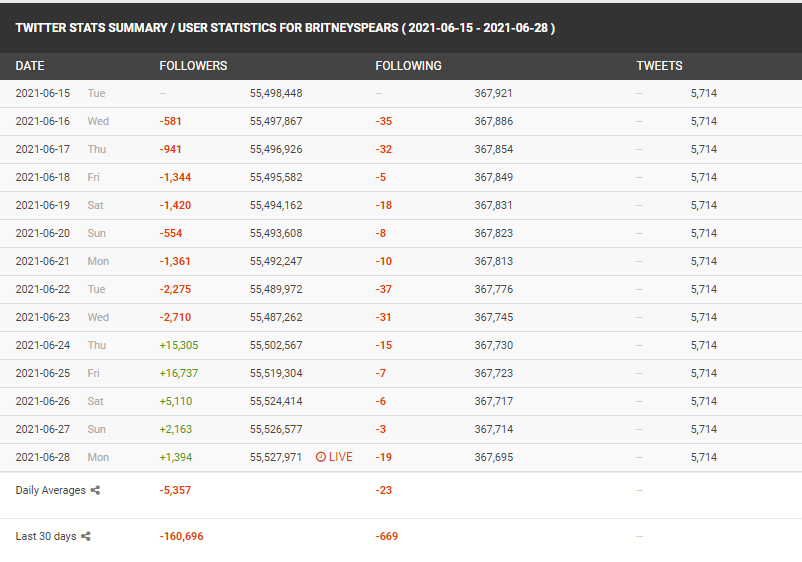The height and width of the screenshot is (562, 802).
Task: Click the 367,695 following count
Action: [x=494, y=457]
